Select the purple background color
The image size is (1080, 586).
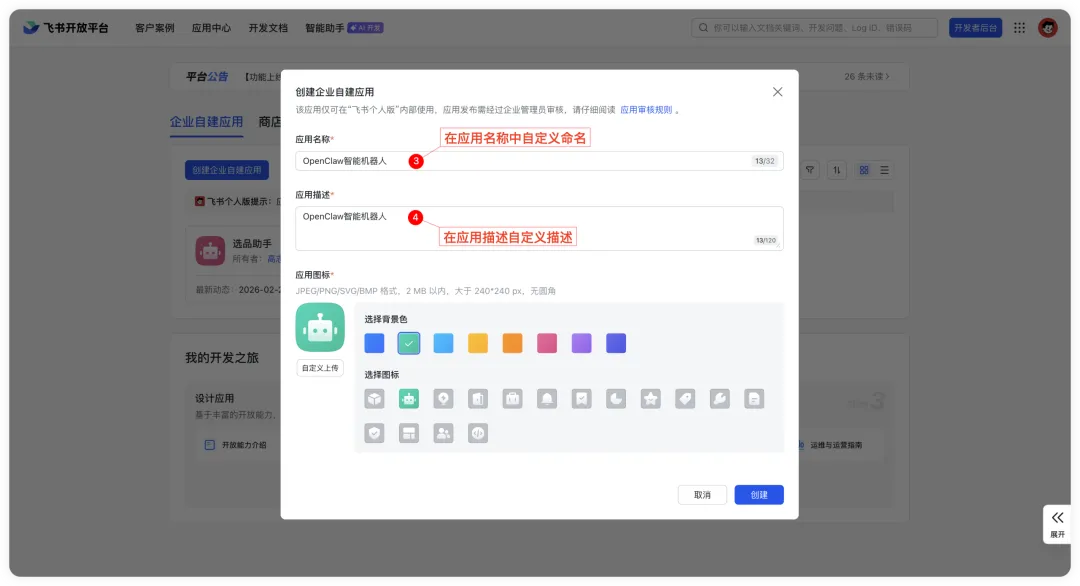pos(581,343)
